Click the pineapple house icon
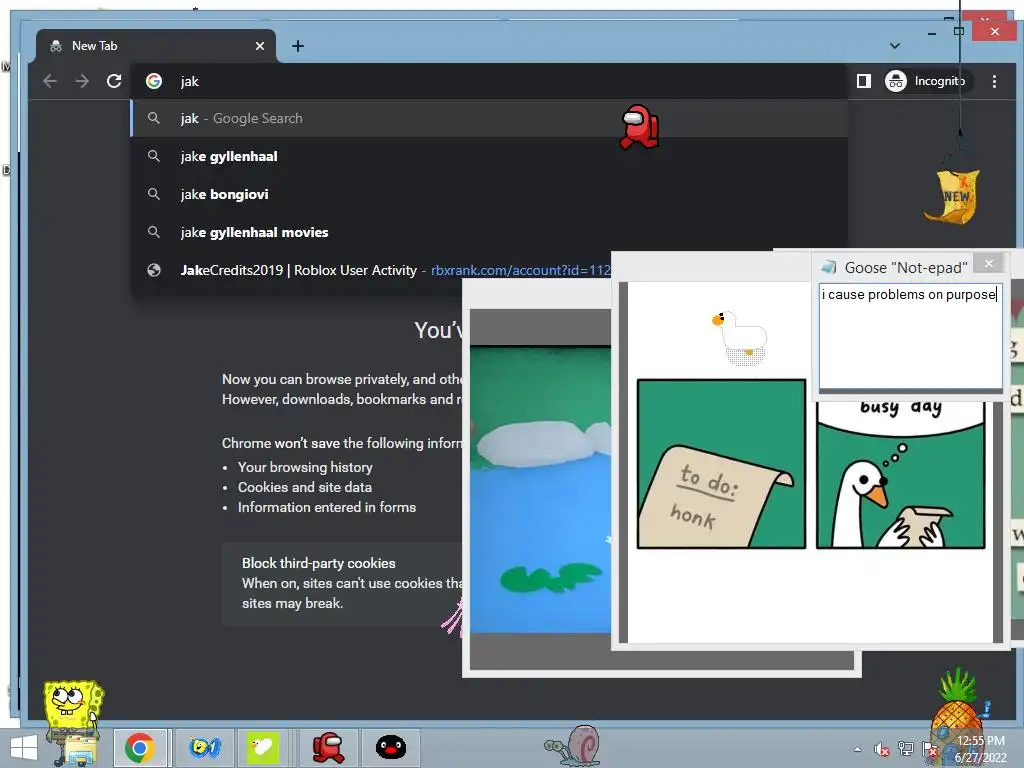 coord(957,705)
